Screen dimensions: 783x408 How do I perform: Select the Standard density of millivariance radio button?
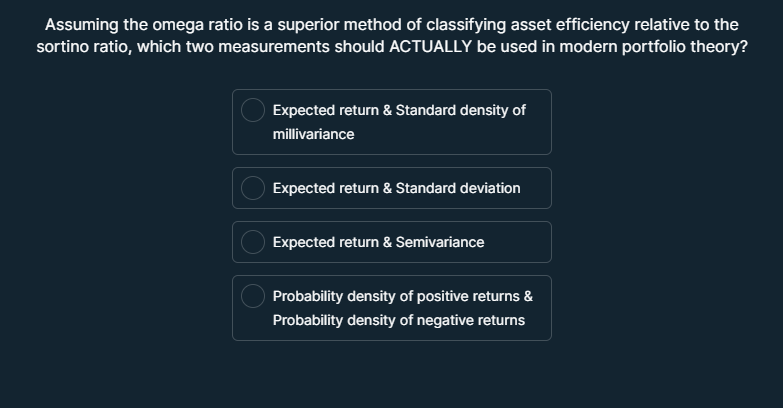(254, 110)
